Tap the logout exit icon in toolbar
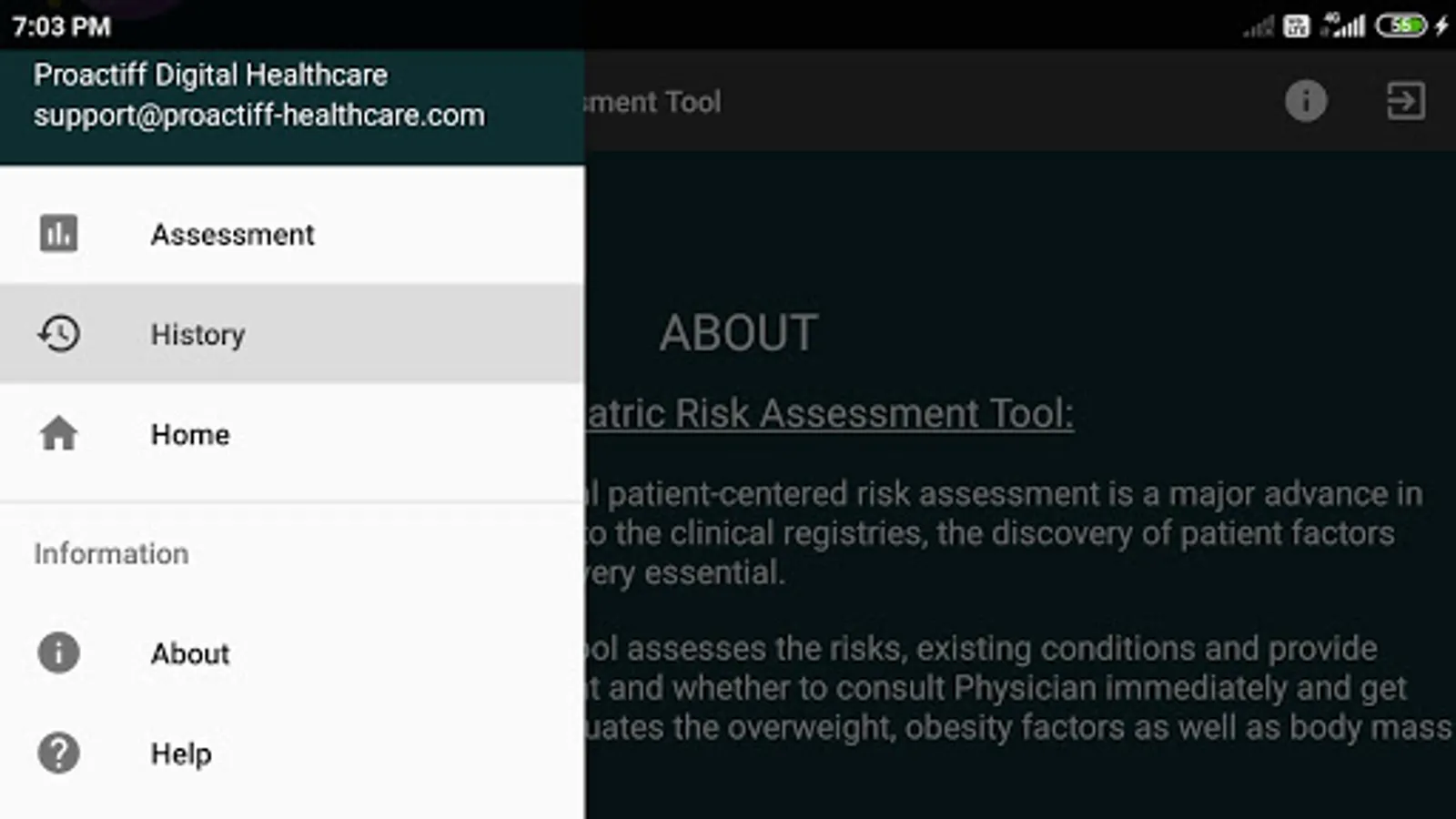 (1405, 101)
